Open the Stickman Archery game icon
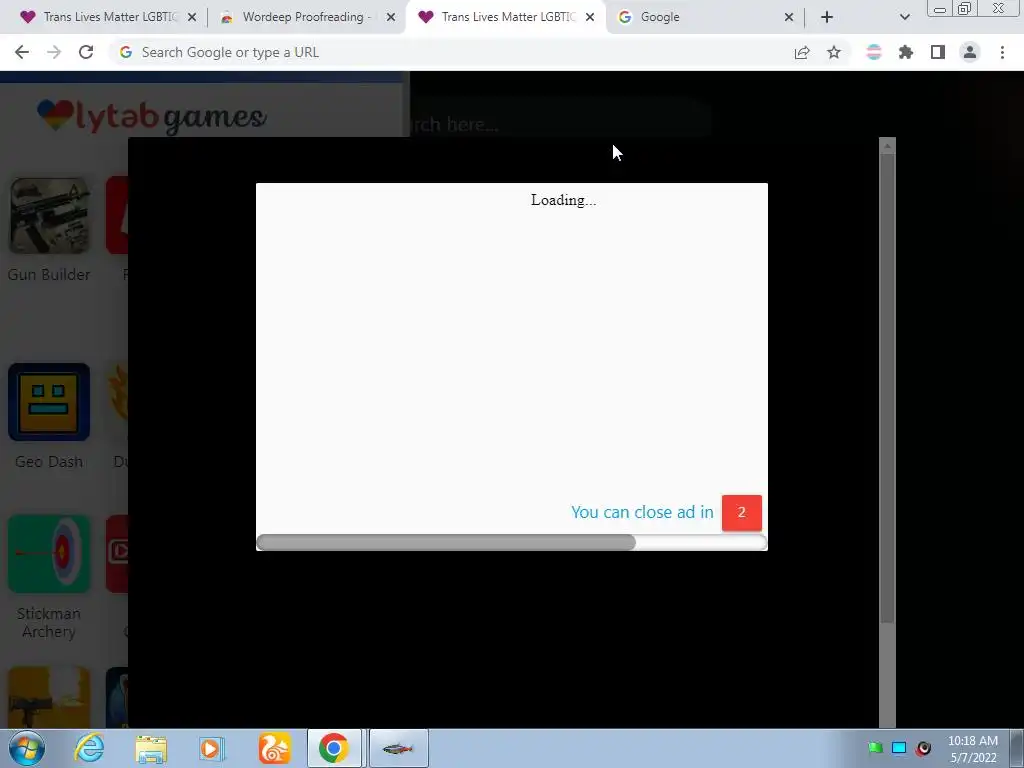Viewport: 1024px width, 768px height. click(49, 554)
